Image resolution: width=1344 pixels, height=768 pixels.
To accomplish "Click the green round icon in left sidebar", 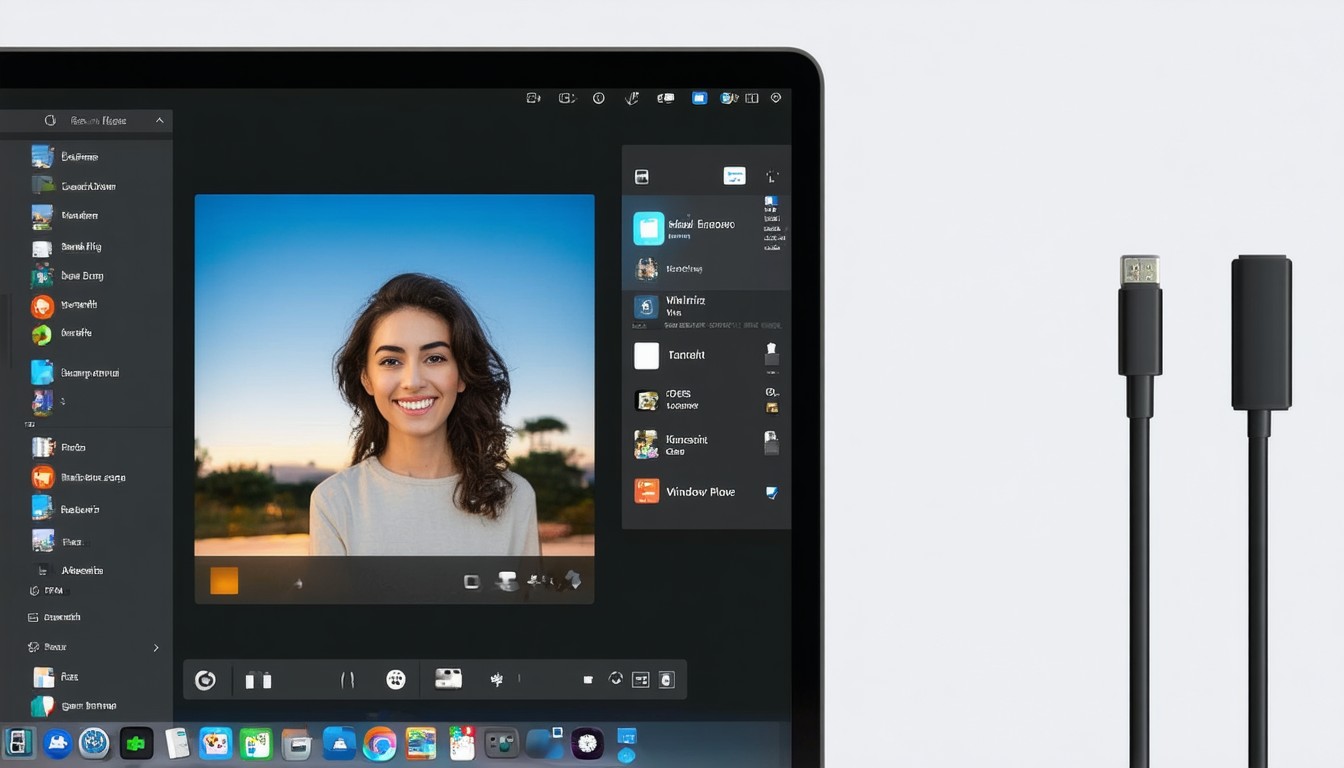I will click(x=42, y=334).
